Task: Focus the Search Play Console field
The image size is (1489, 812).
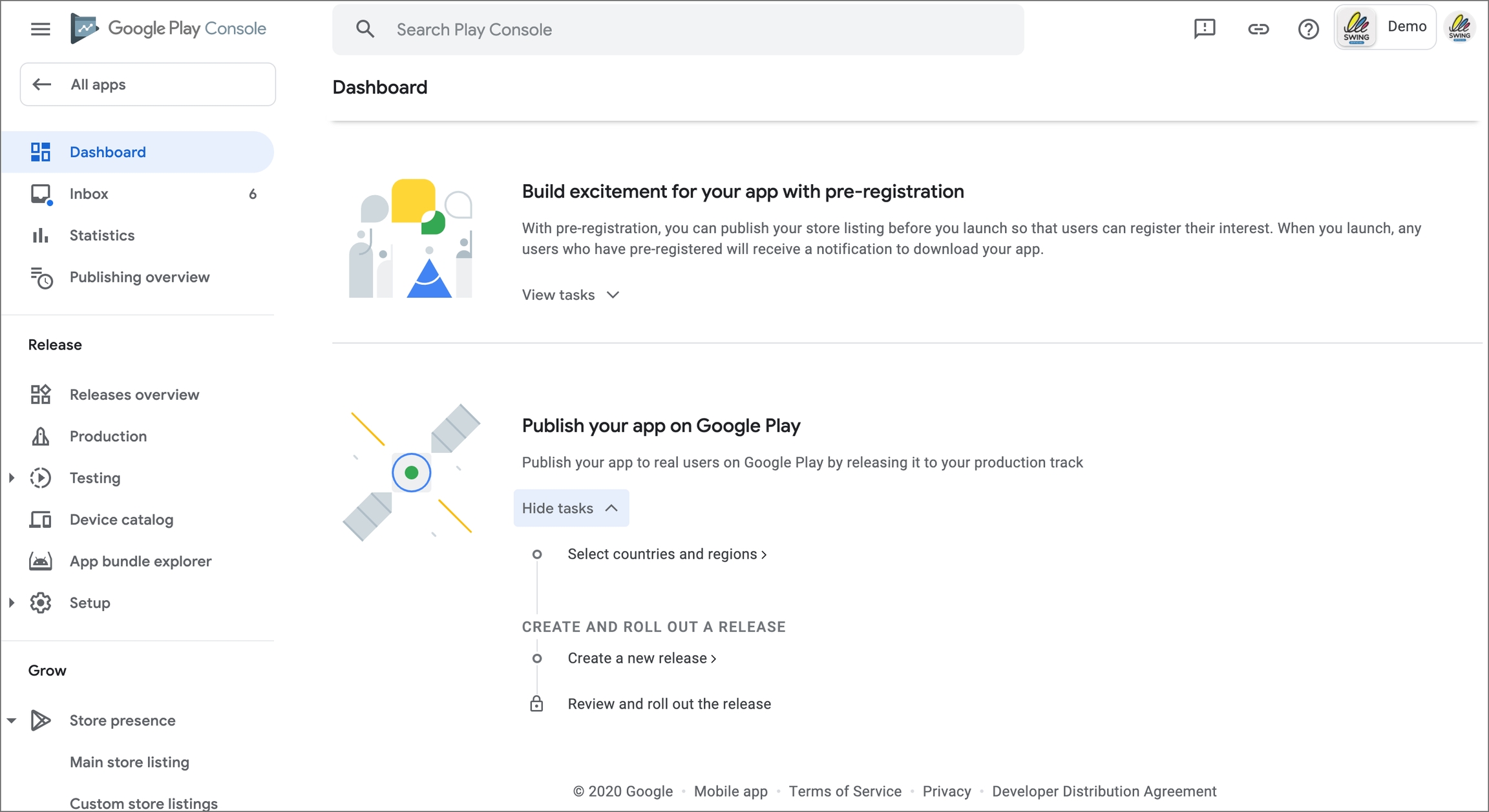Action: [x=678, y=29]
